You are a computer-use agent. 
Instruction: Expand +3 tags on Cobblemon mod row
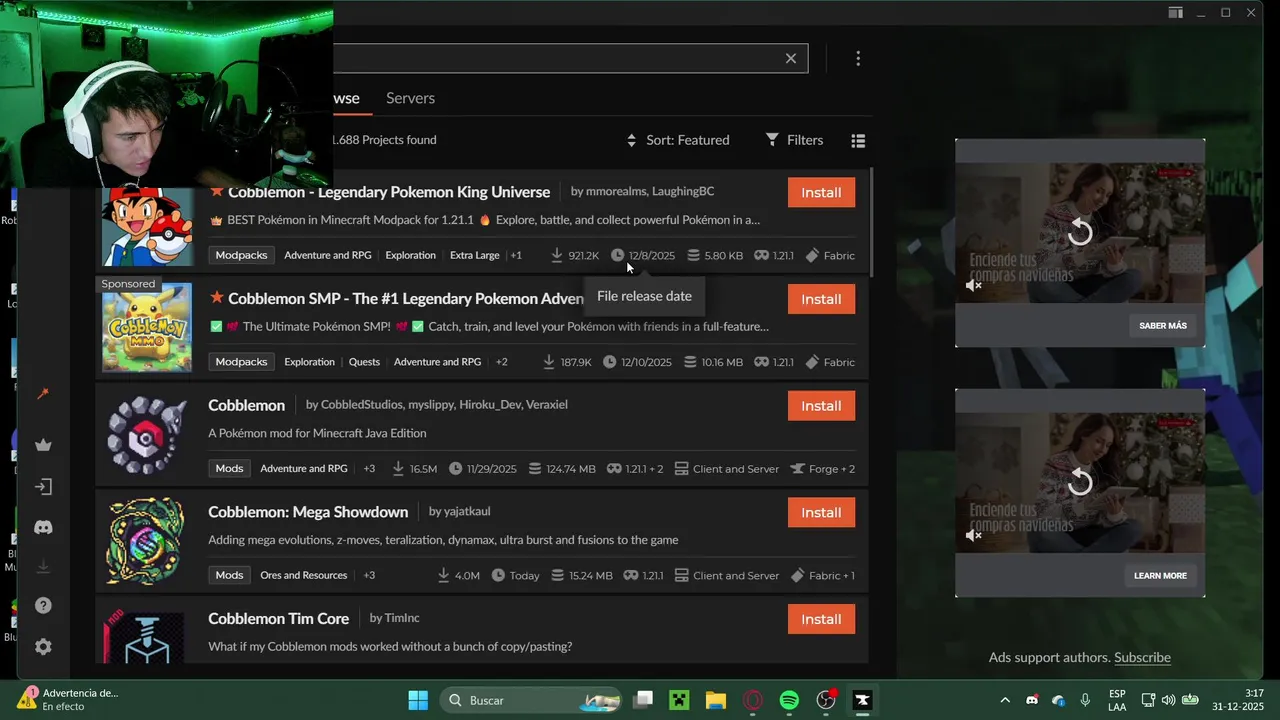pyautogui.click(x=369, y=469)
